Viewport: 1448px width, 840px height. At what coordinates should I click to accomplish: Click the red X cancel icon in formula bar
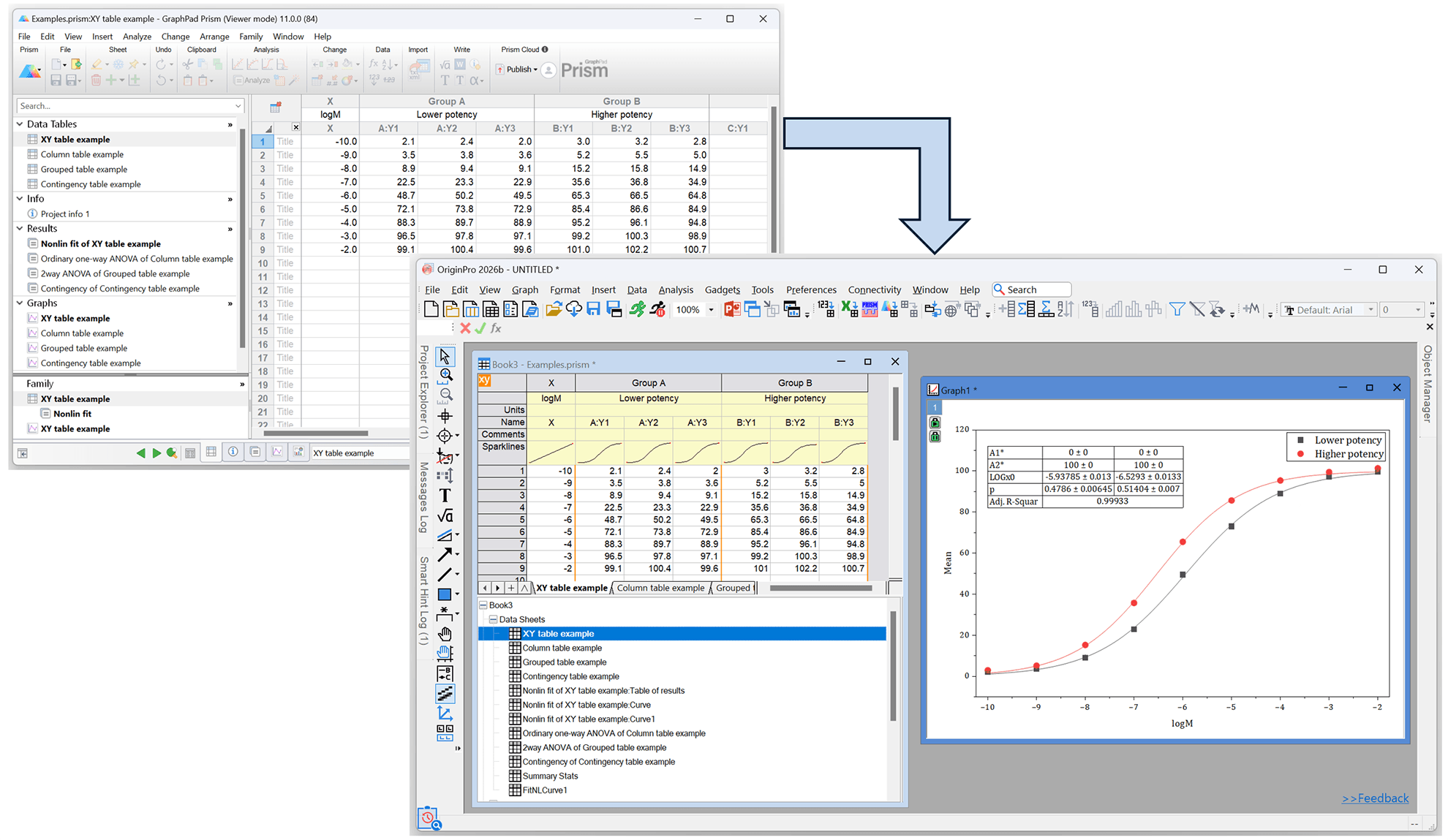(465, 329)
